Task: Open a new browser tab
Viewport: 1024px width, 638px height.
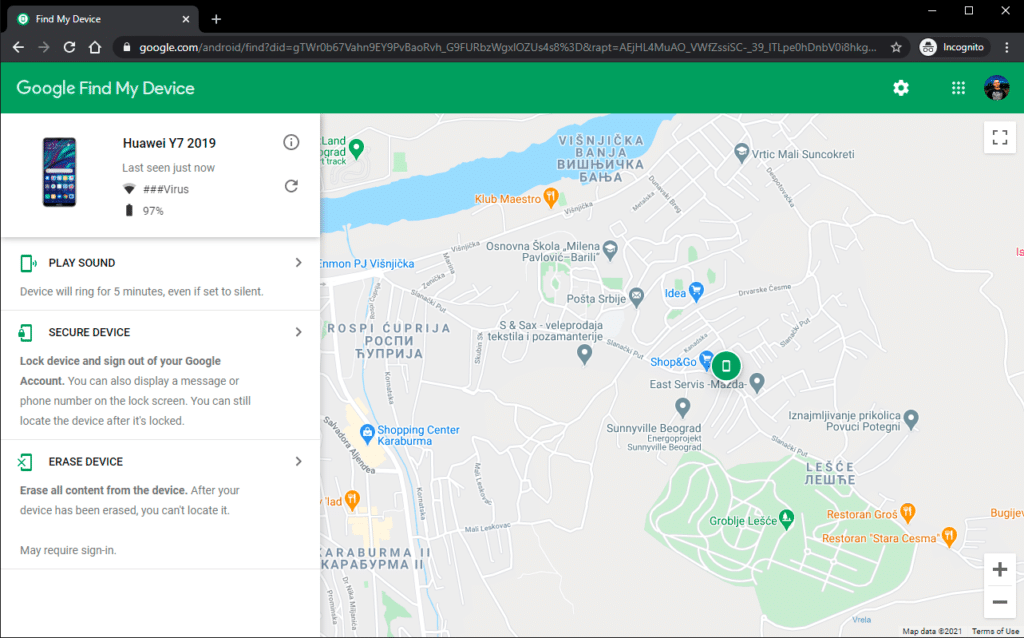Action: point(216,19)
